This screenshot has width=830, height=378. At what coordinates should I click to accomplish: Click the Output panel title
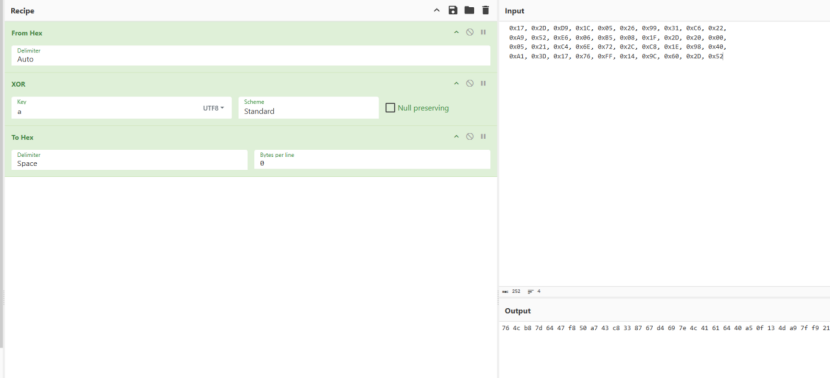point(518,311)
